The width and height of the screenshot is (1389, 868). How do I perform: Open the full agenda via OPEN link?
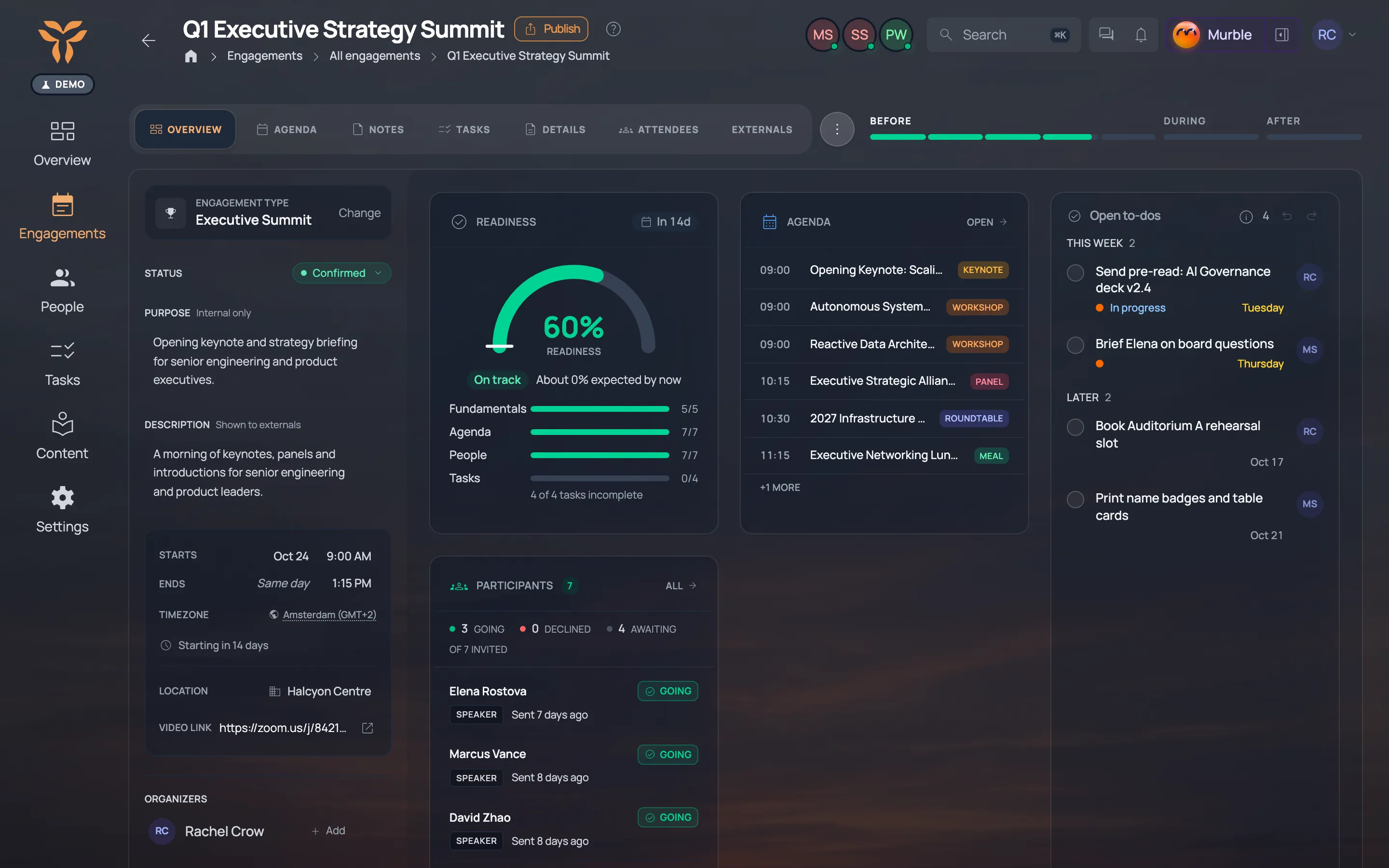point(987,222)
